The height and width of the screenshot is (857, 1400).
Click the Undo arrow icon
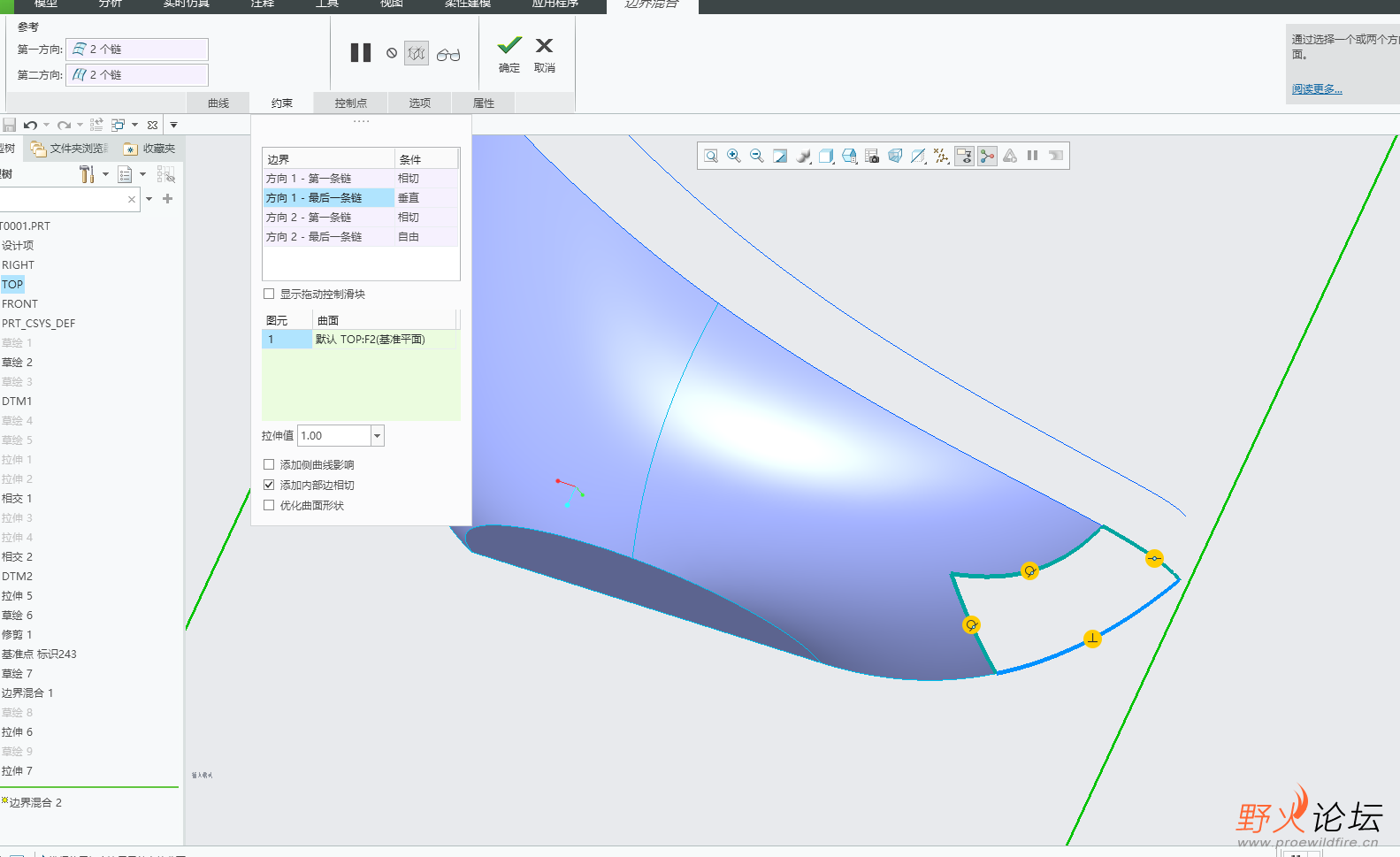click(30, 125)
